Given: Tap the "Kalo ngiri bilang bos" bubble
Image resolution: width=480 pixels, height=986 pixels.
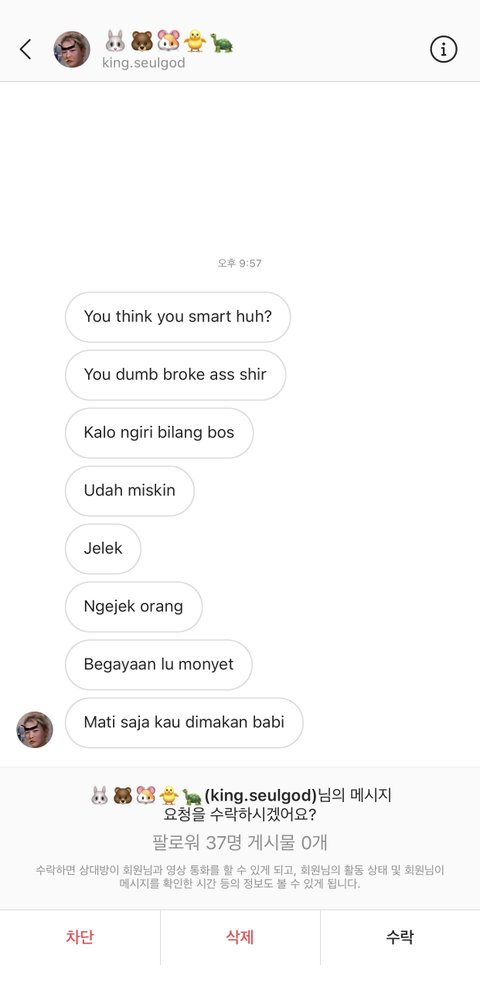Looking at the screenshot, I should [159, 433].
